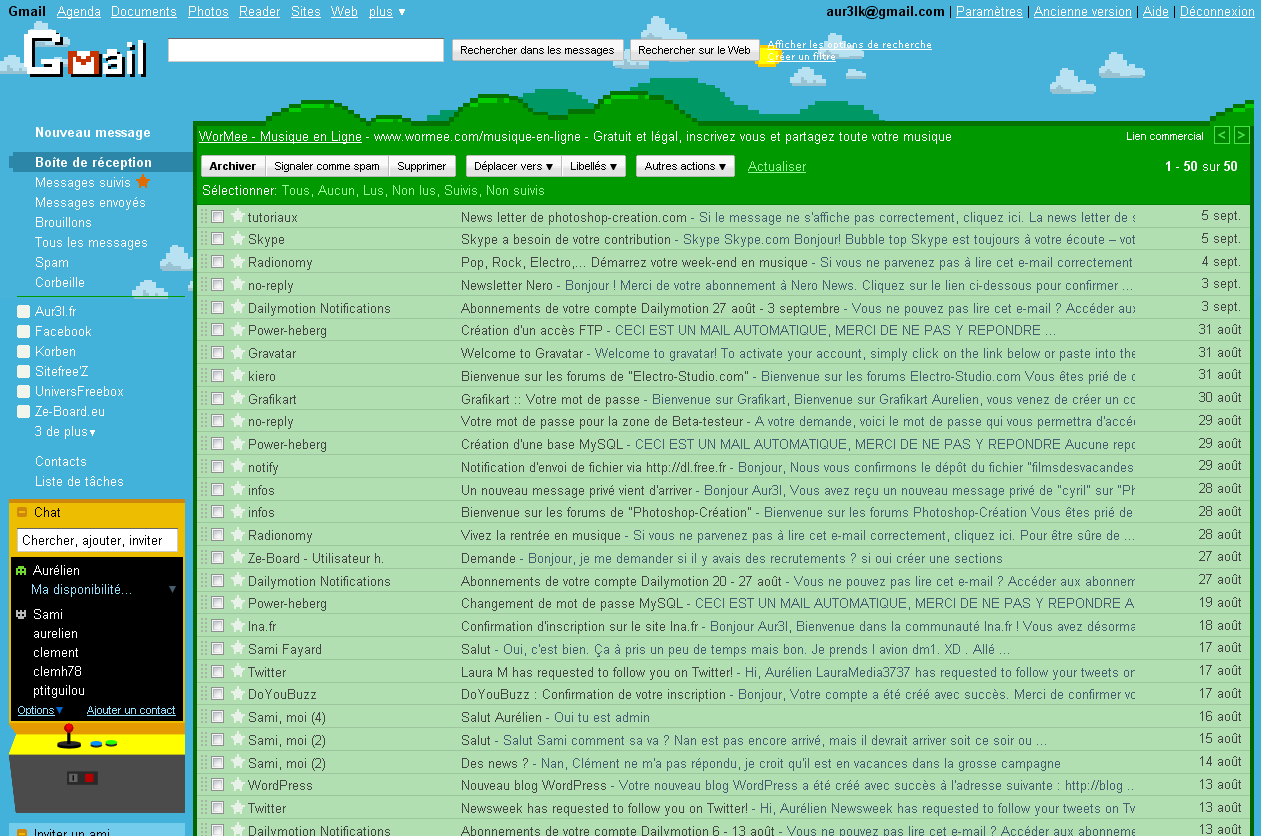This screenshot has height=836, width=1261.
Task: Click the Korben label color square
Action: pos(24,351)
